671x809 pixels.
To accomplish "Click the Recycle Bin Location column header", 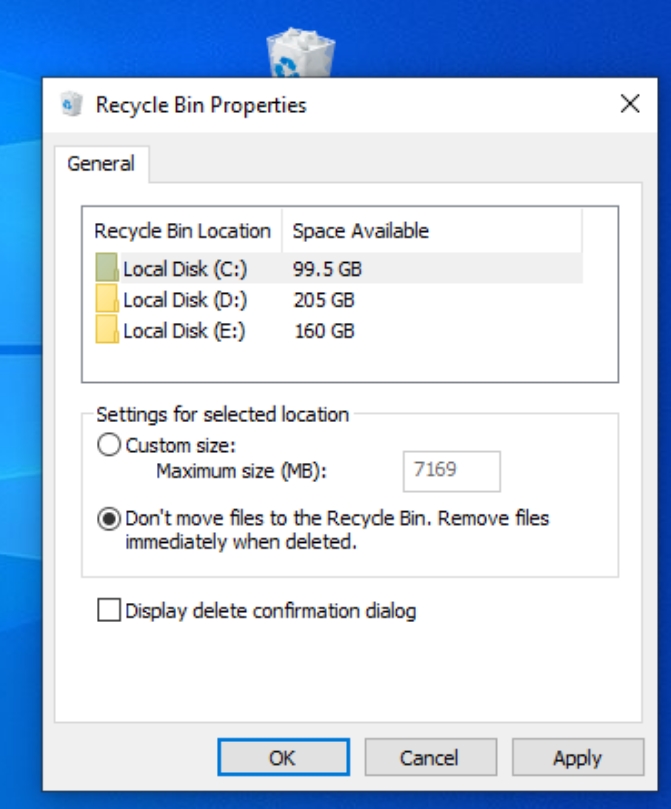I will click(183, 231).
